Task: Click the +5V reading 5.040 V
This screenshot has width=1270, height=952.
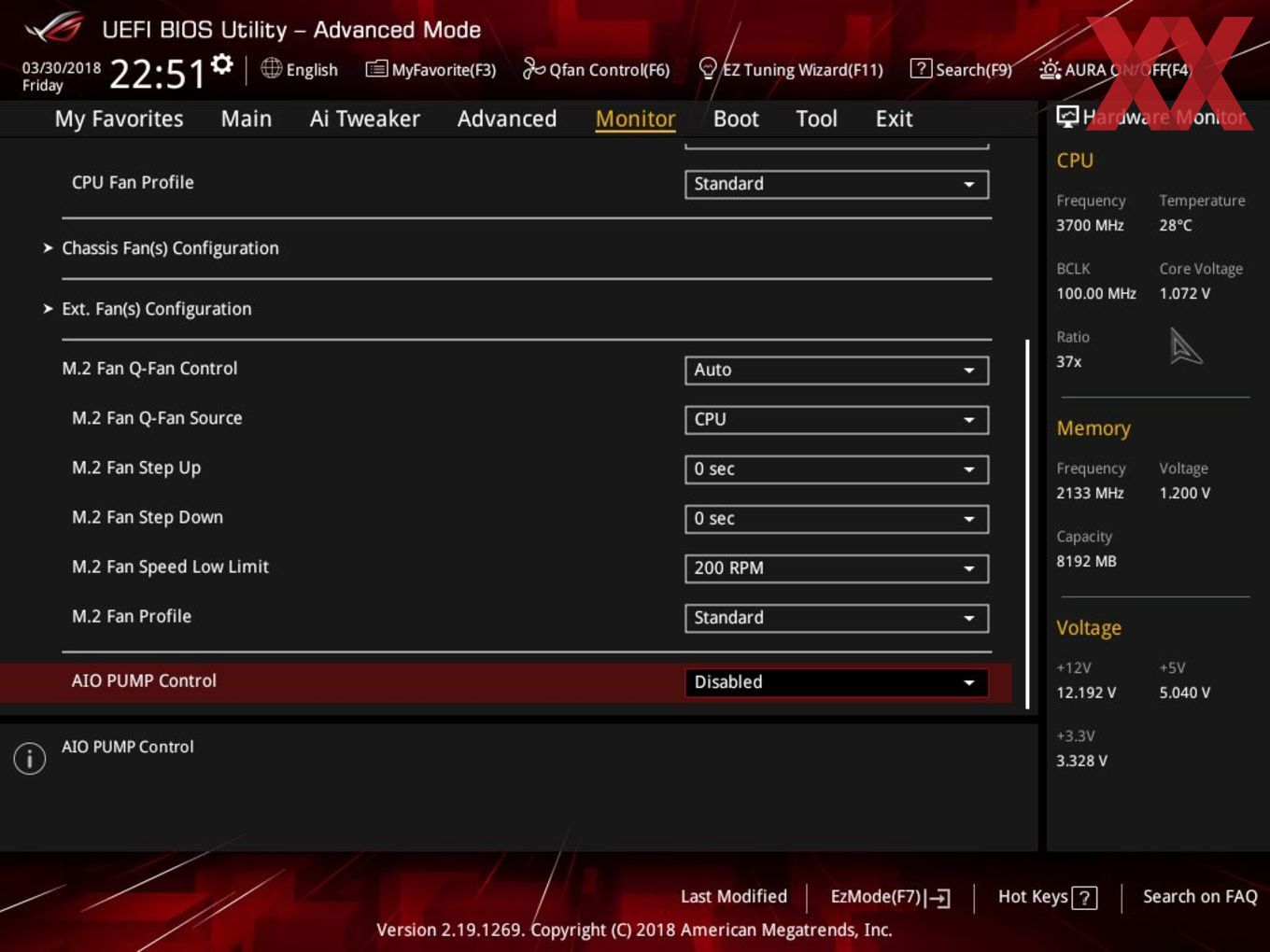Action: 1185,693
